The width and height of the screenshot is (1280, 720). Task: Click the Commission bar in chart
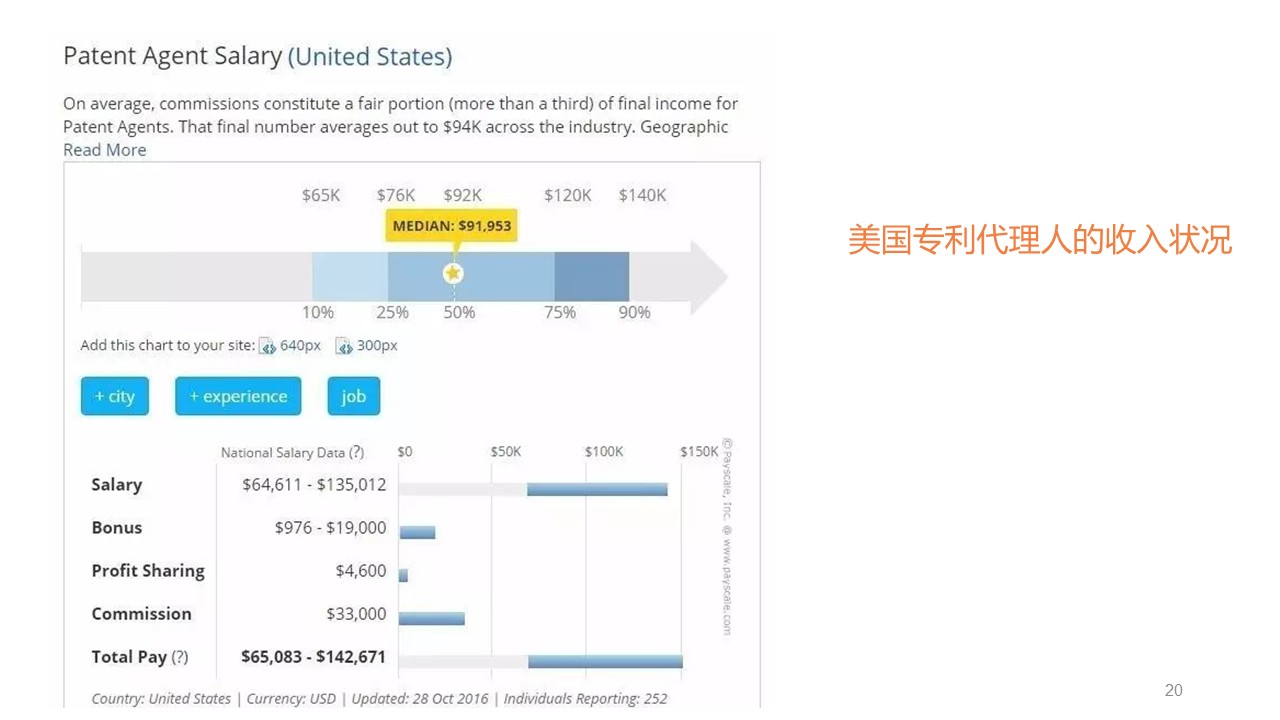tap(431, 618)
